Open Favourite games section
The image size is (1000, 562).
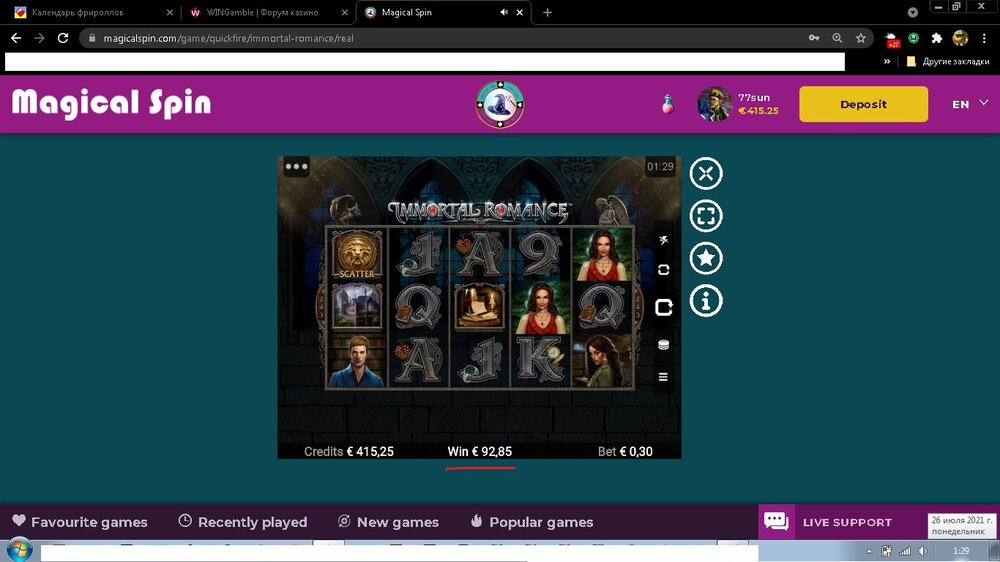80,522
